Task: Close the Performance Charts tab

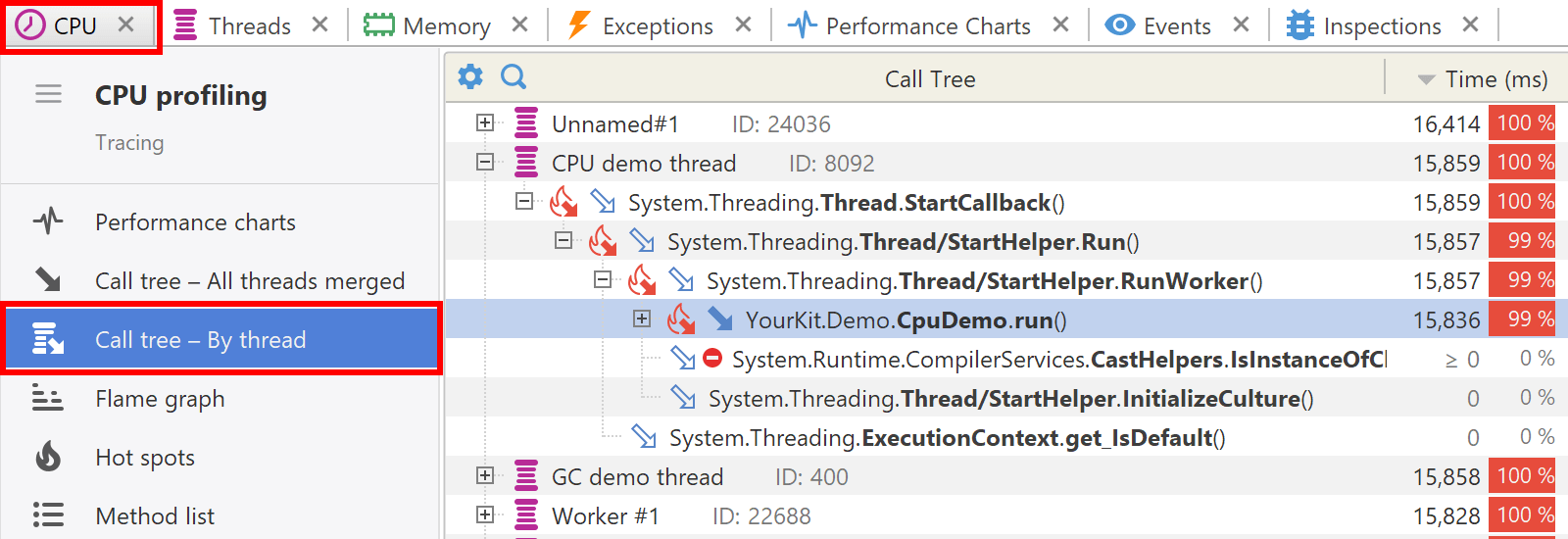Action: [x=1061, y=24]
